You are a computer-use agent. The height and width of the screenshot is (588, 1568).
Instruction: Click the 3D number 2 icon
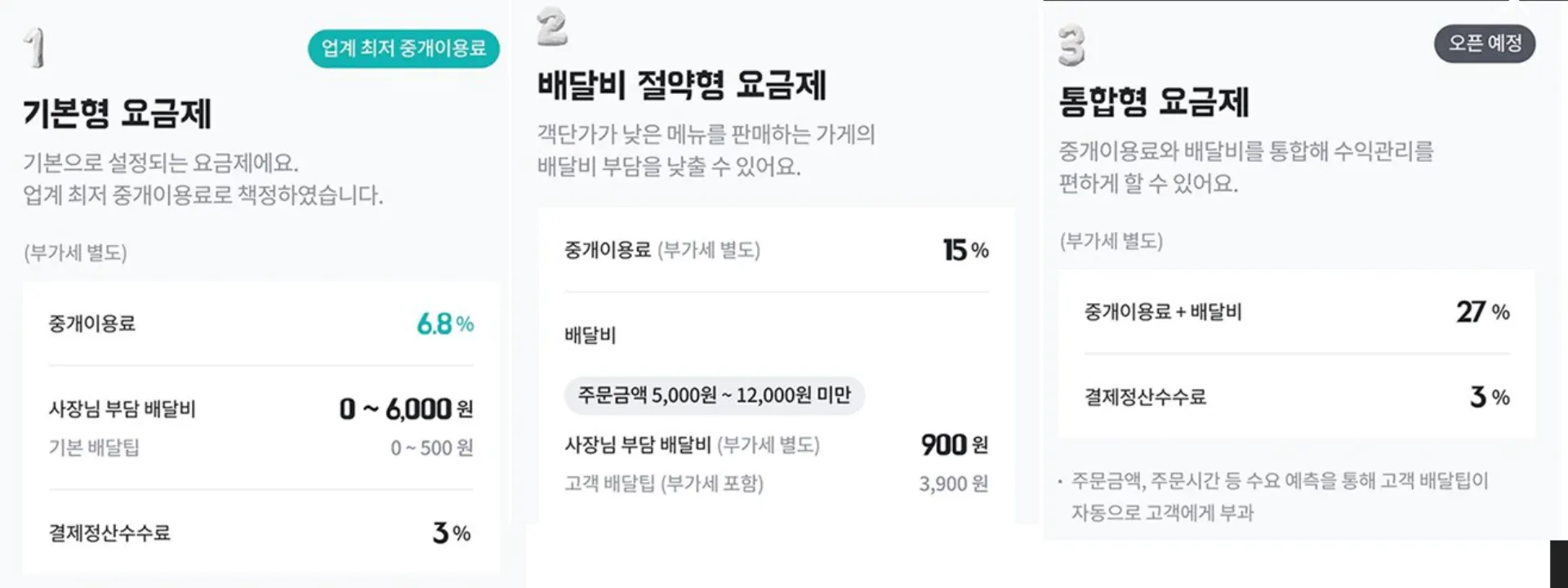[x=552, y=27]
